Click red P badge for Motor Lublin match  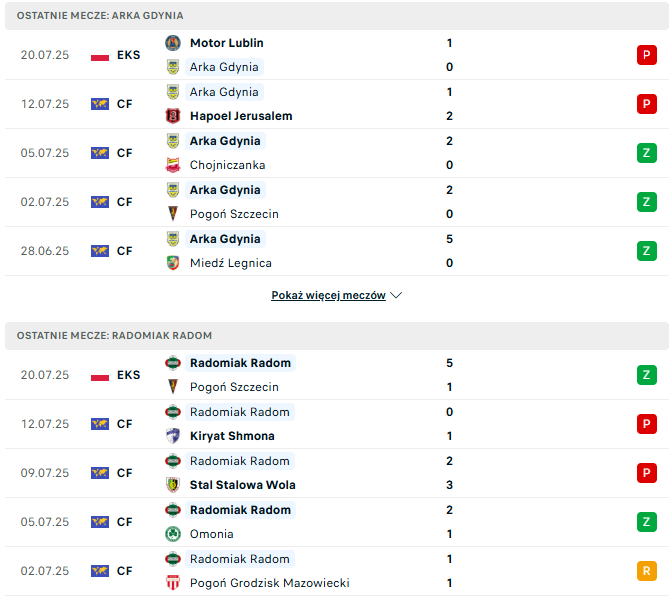[647, 55]
